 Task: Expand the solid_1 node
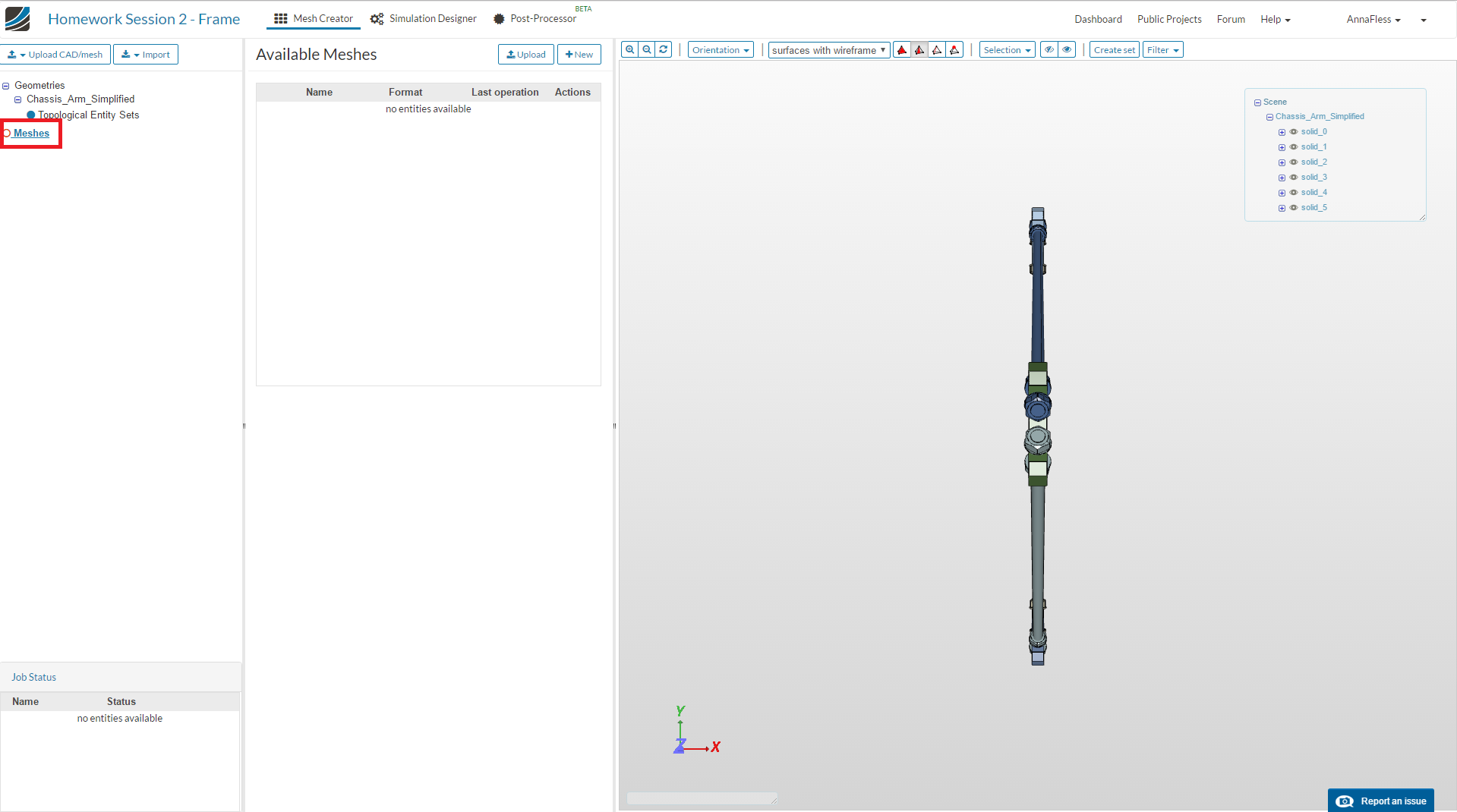[x=1282, y=147]
